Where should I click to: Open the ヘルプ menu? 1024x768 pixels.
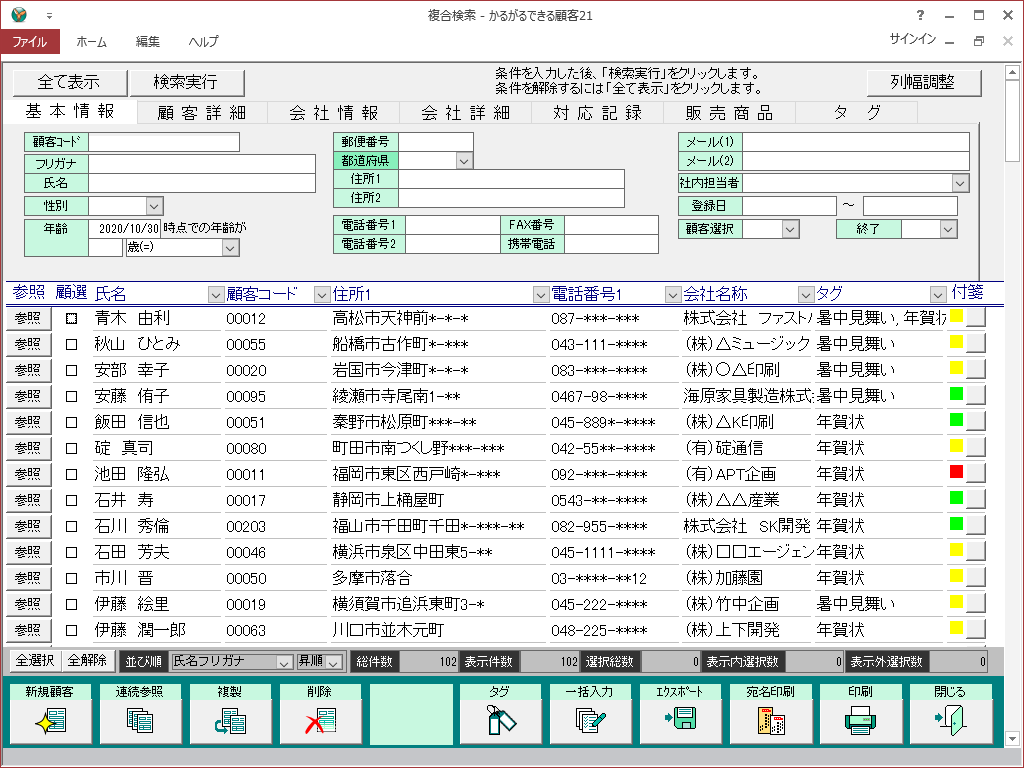coord(204,42)
